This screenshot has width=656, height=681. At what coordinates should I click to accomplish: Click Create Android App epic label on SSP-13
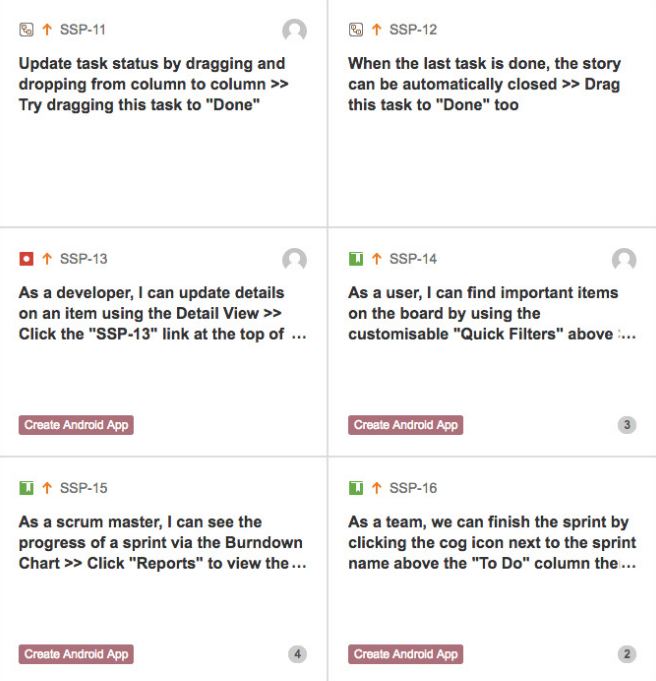(x=76, y=425)
